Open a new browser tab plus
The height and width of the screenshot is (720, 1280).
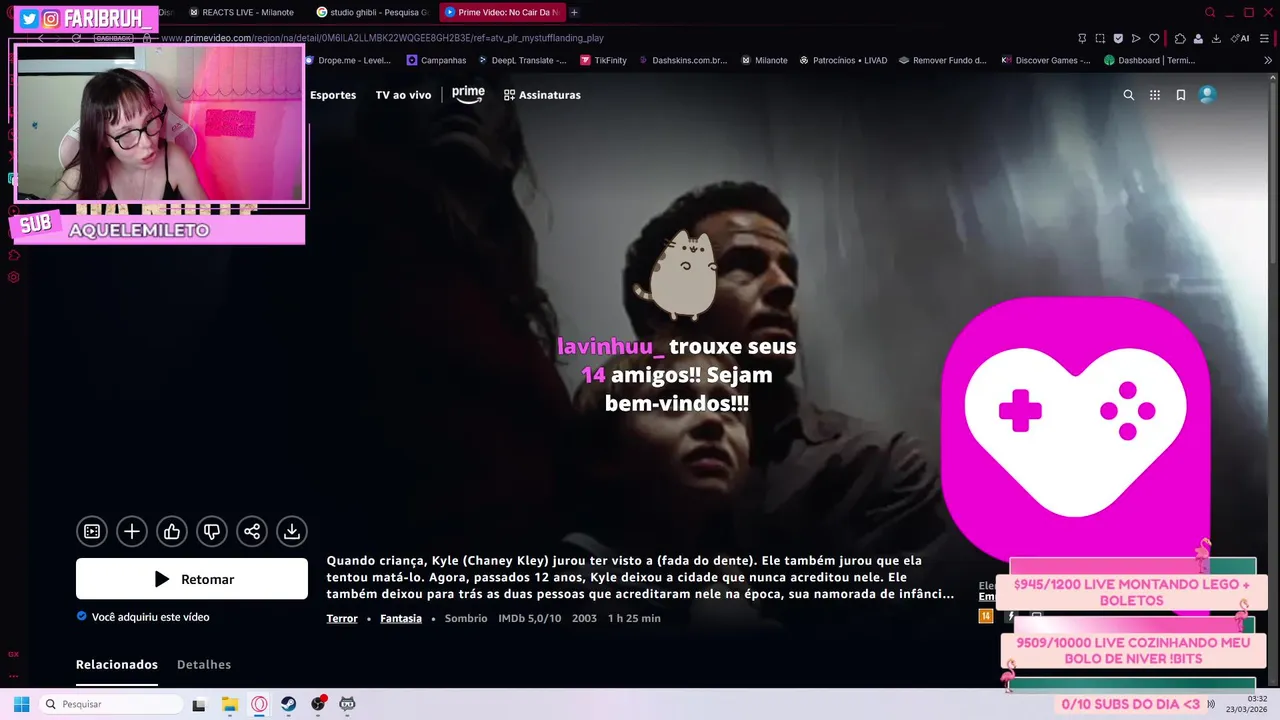point(574,12)
